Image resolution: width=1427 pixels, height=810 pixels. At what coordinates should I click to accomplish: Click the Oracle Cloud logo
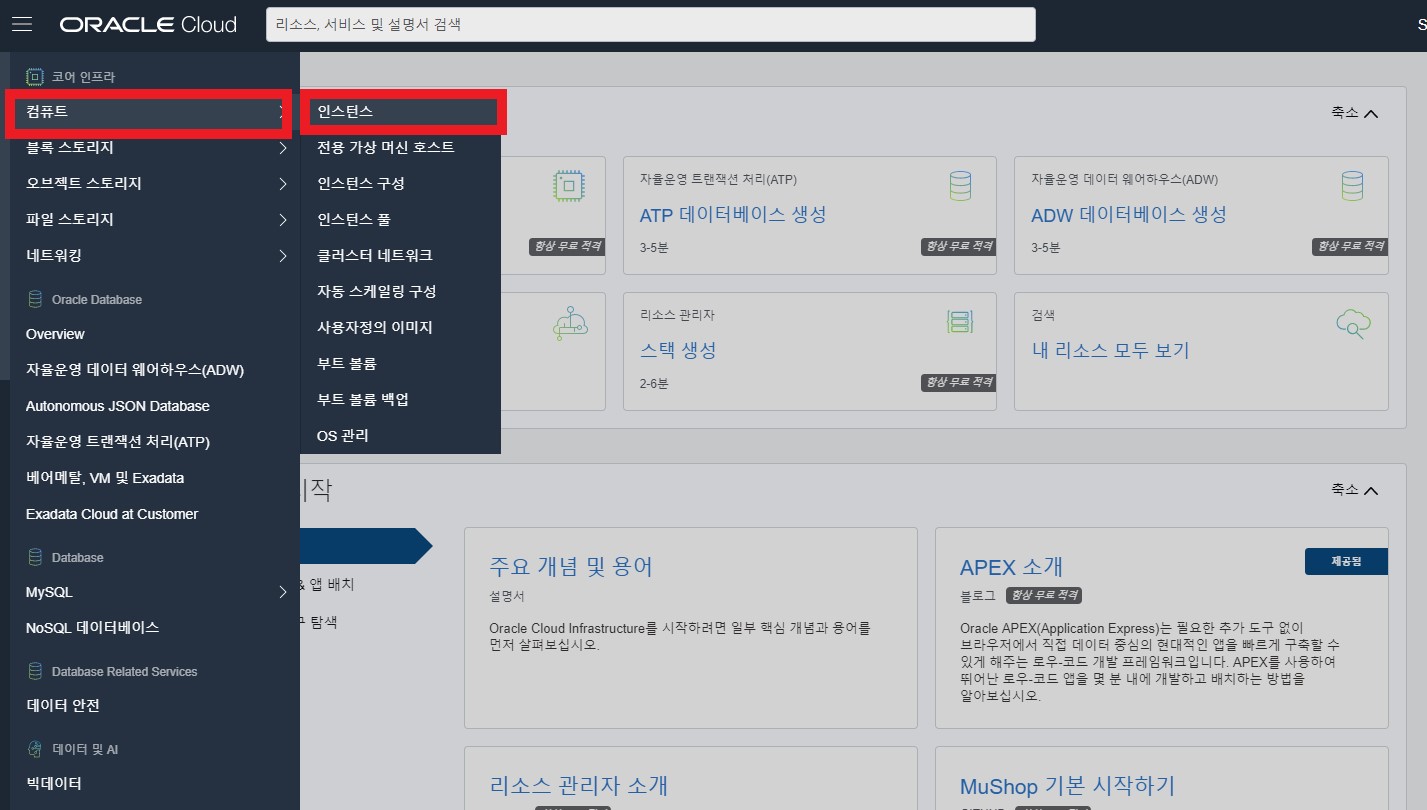click(x=148, y=25)
